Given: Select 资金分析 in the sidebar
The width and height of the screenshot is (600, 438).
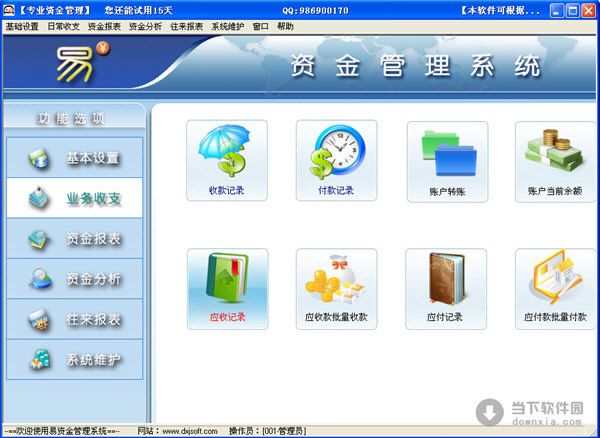Looking at the screenshot, I should (75, 279).
